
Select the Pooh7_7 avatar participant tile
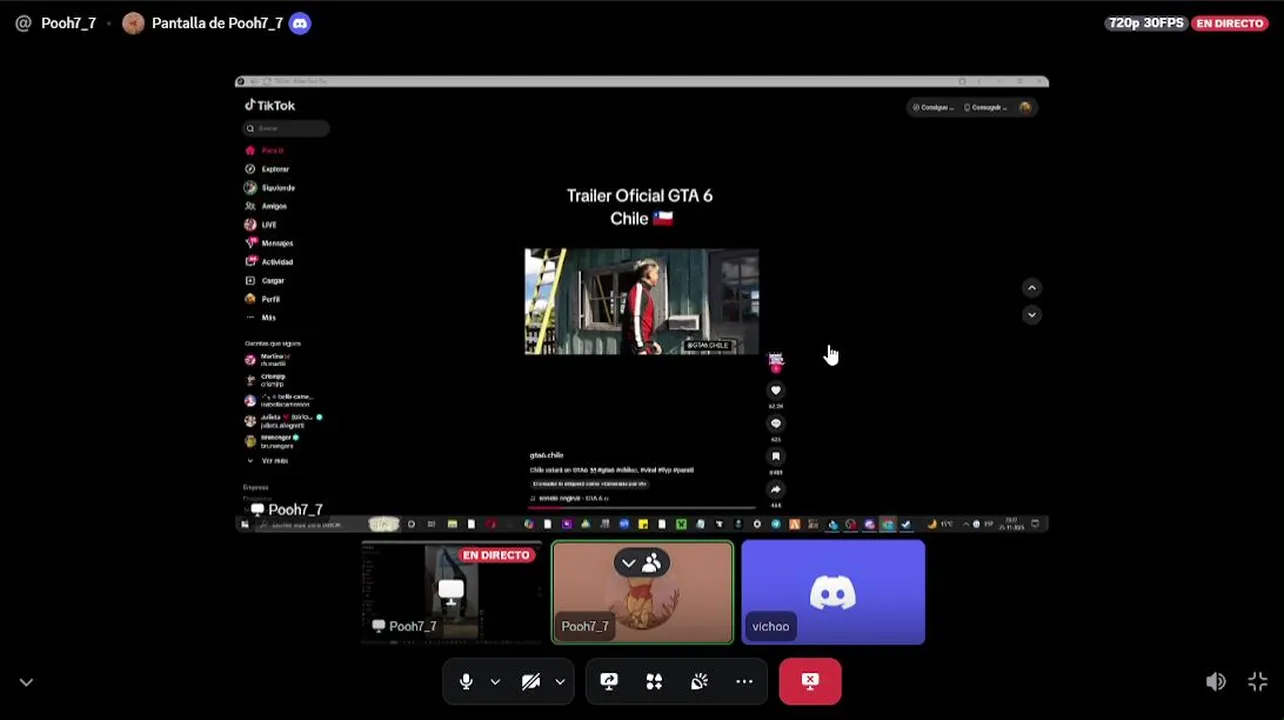coord(643,593)
